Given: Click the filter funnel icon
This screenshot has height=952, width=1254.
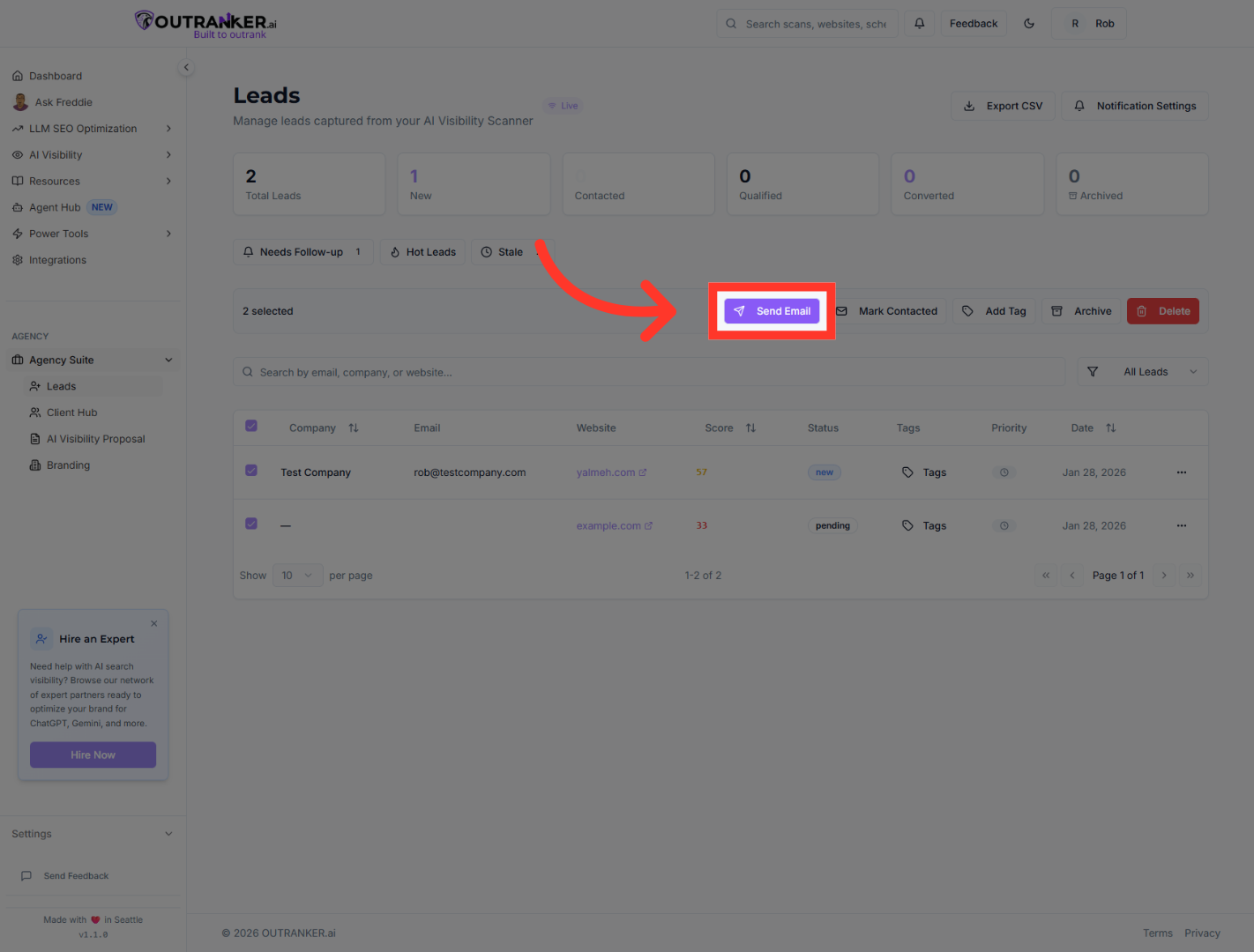Looking at the screenshot, I should tap(1093, 372).
